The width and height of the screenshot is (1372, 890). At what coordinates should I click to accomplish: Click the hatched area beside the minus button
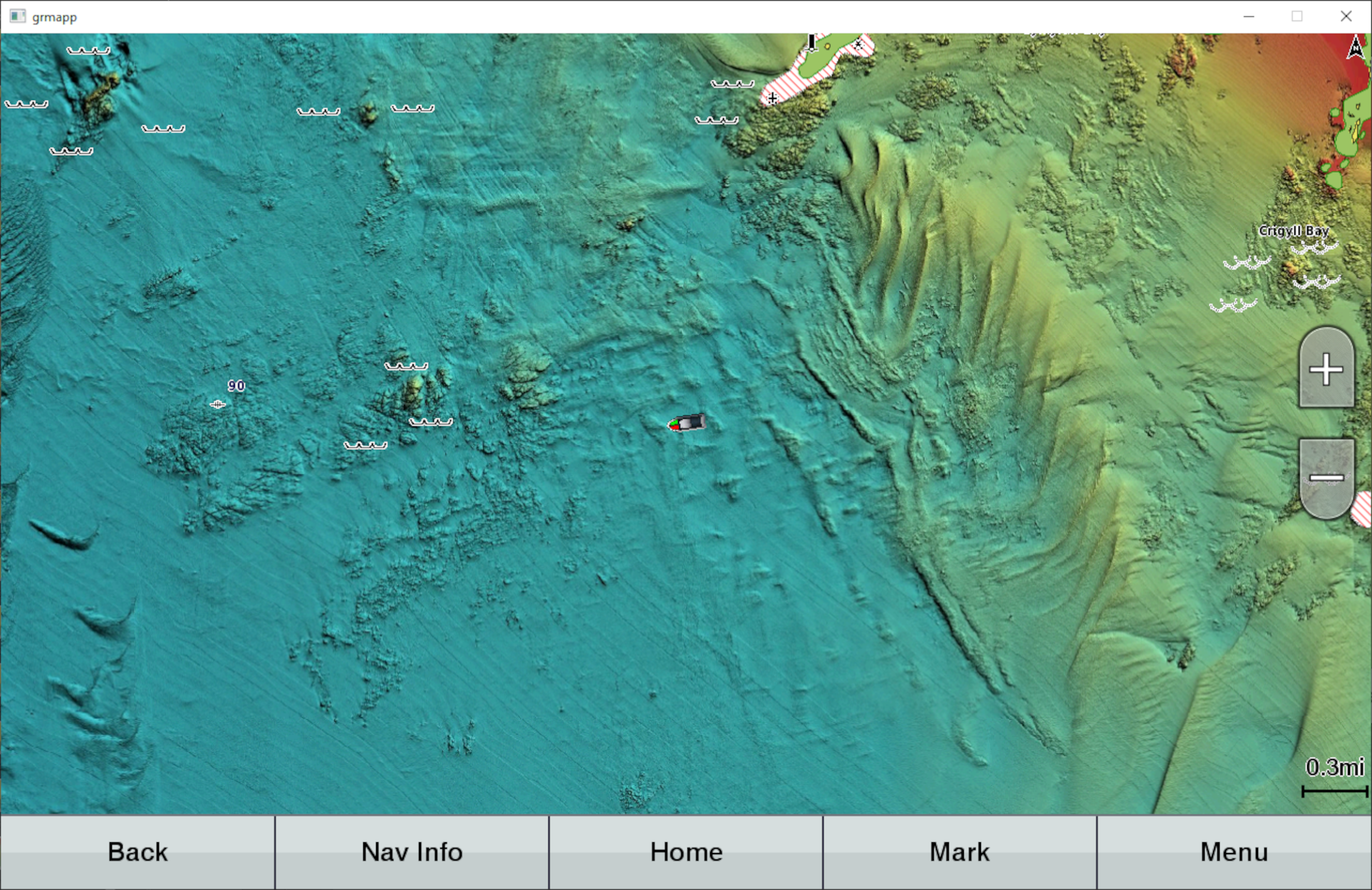[x=1363, y=510]
